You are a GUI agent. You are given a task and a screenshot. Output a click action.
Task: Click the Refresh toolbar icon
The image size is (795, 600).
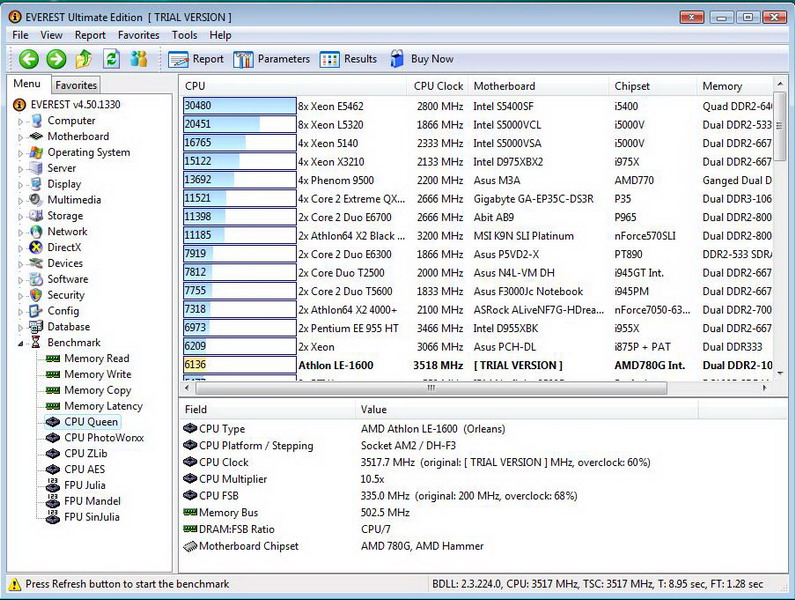tap(112, 59)
